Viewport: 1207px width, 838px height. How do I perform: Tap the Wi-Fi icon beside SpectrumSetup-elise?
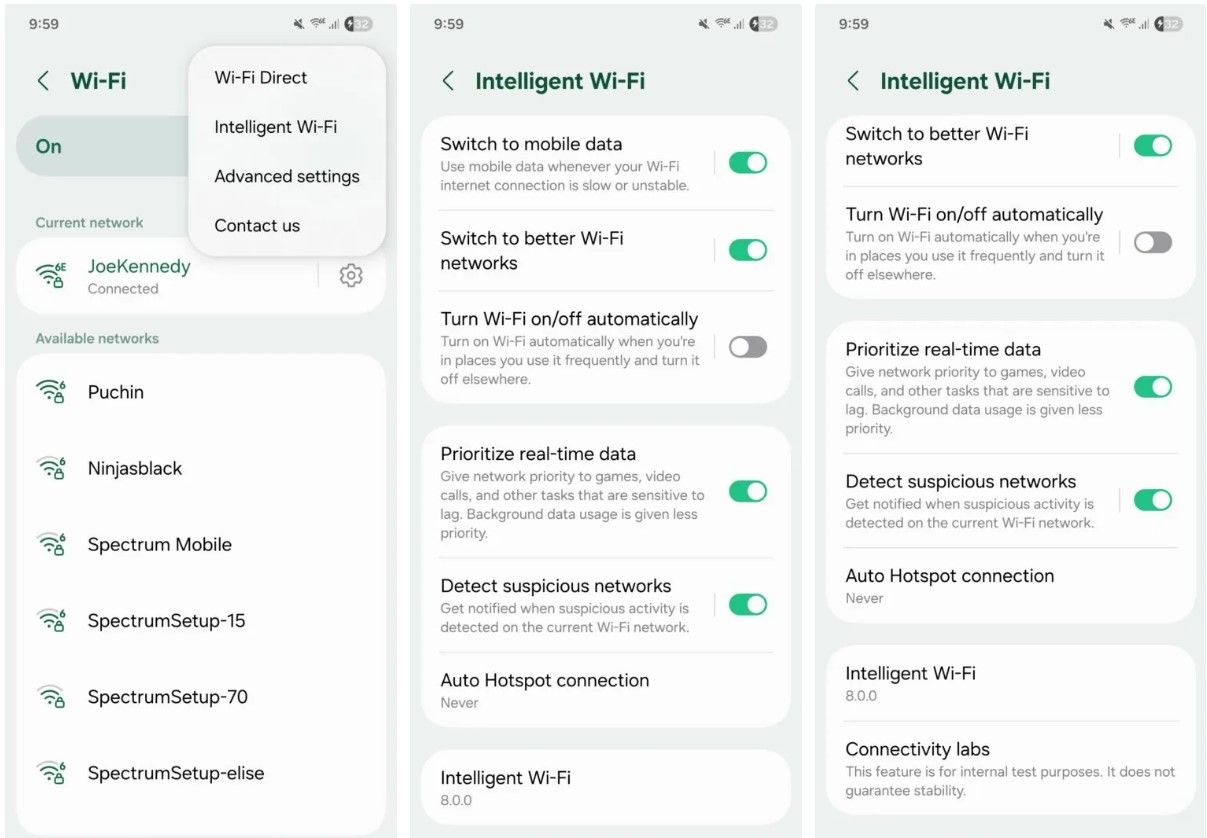pyautogui.click(x=51, y=773)
